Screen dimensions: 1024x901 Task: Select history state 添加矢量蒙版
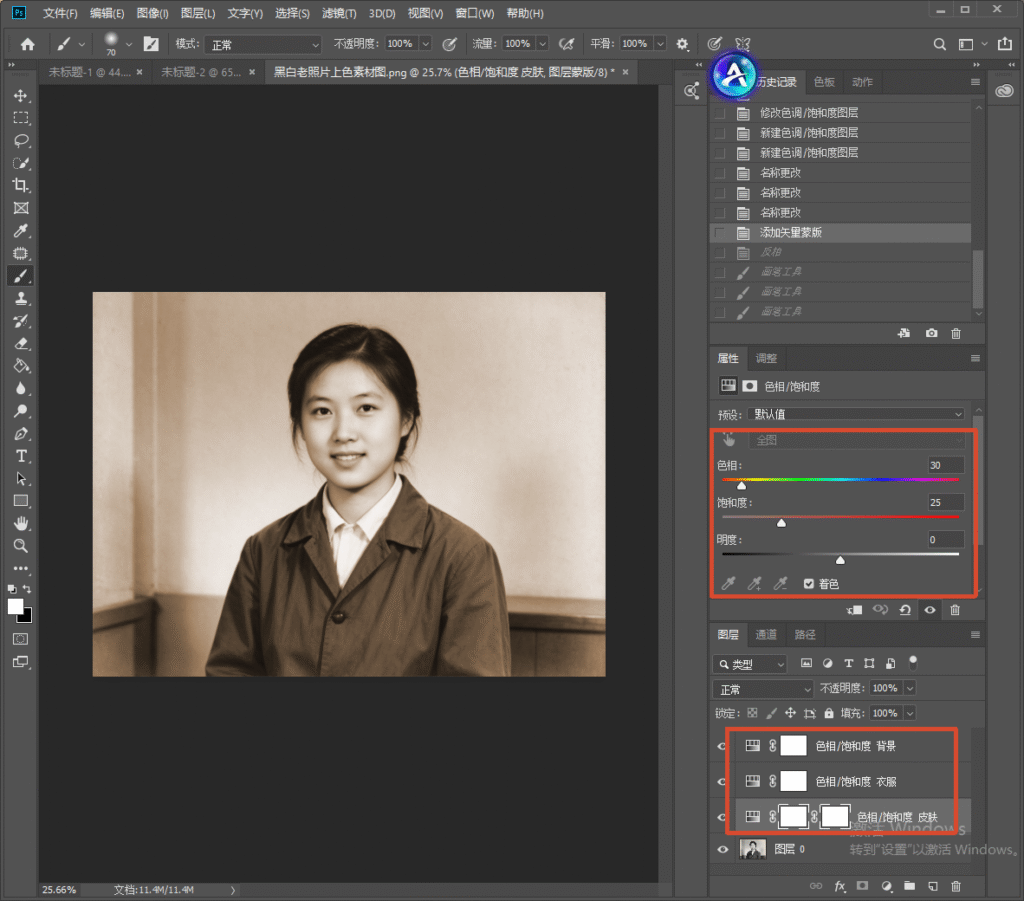pyautogui.click(x=840, y=232)
